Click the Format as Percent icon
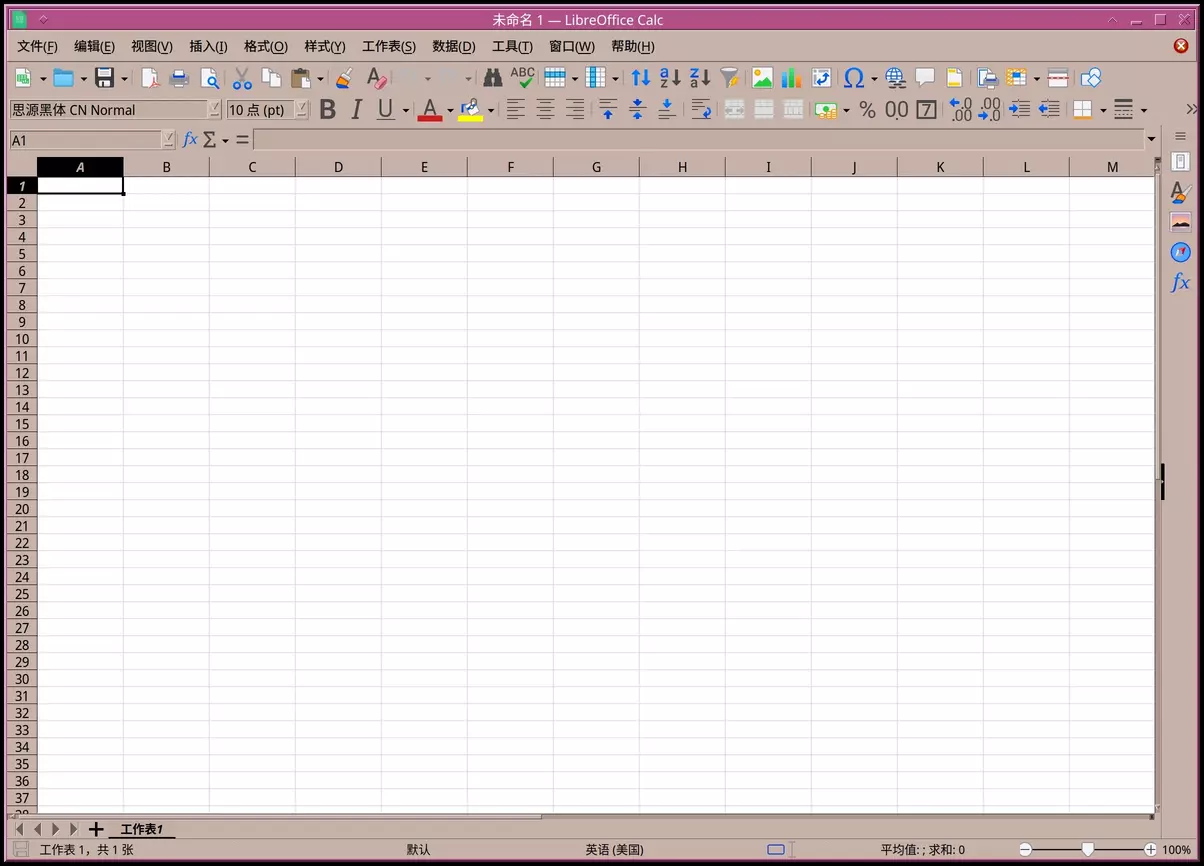This screenshot has height=866, width=1204. point(867,110)
